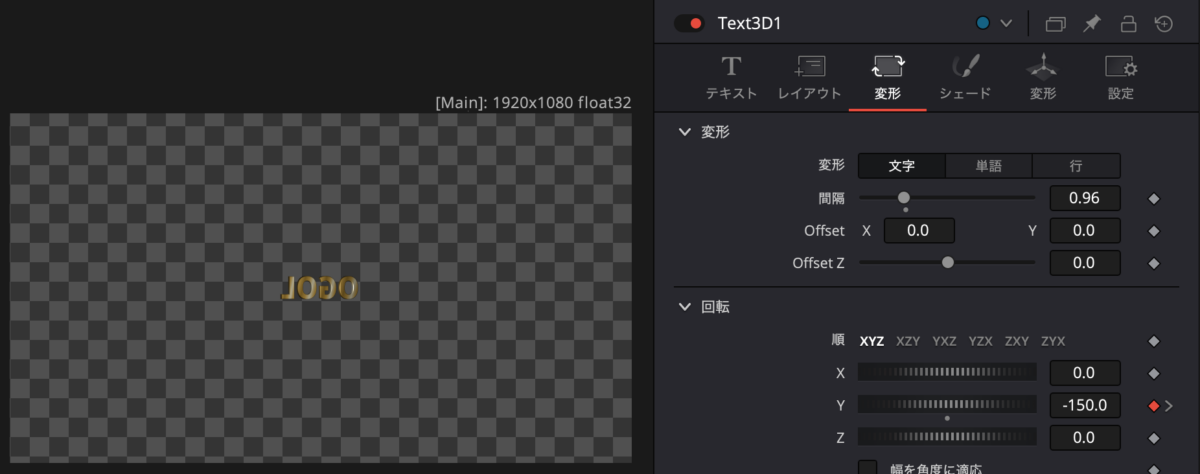Click the viewer resolution label 1920x1080 float32
1200x474 pixels.
click(533, 102)
